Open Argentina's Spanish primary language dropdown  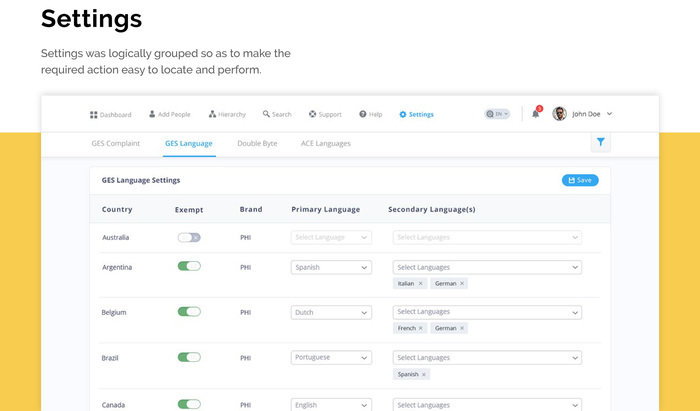tap(331, 267)
